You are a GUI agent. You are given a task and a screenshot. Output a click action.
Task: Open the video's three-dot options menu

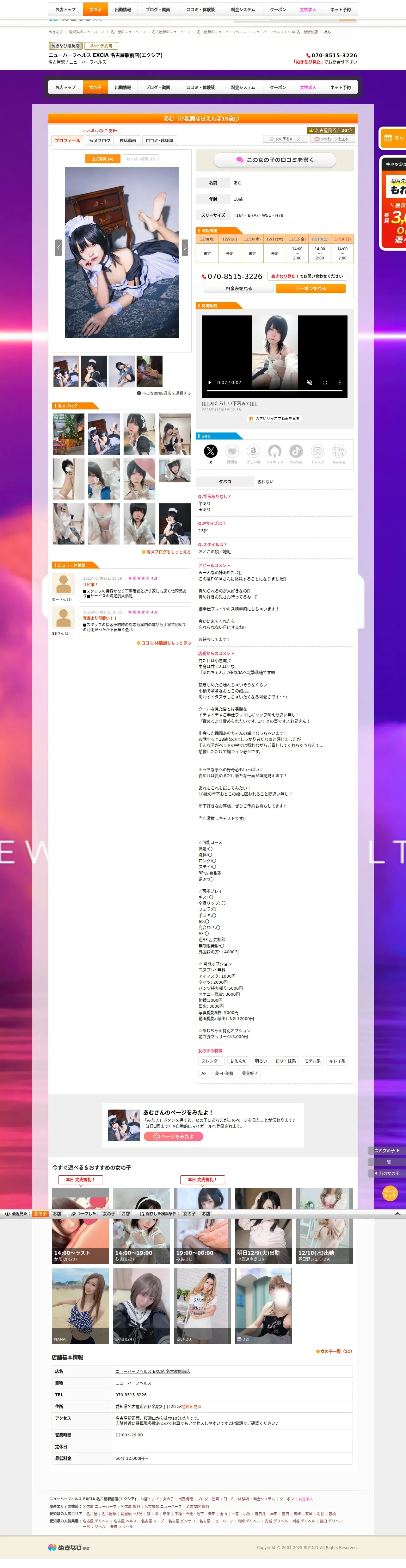340,382
